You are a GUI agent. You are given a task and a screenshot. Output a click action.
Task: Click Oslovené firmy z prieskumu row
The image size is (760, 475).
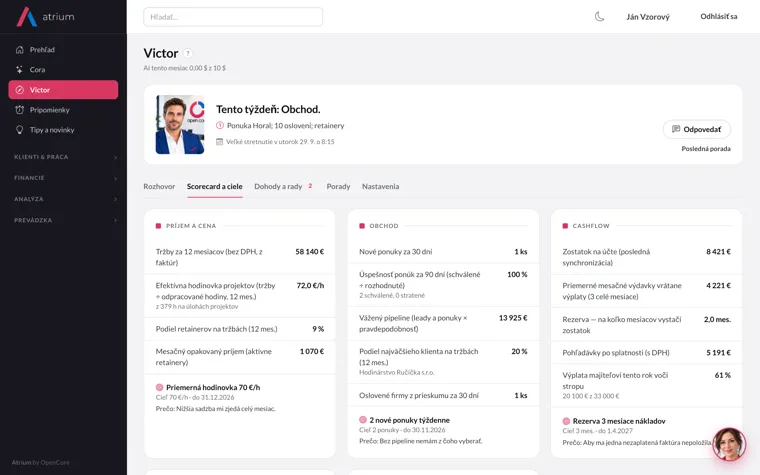443,396
